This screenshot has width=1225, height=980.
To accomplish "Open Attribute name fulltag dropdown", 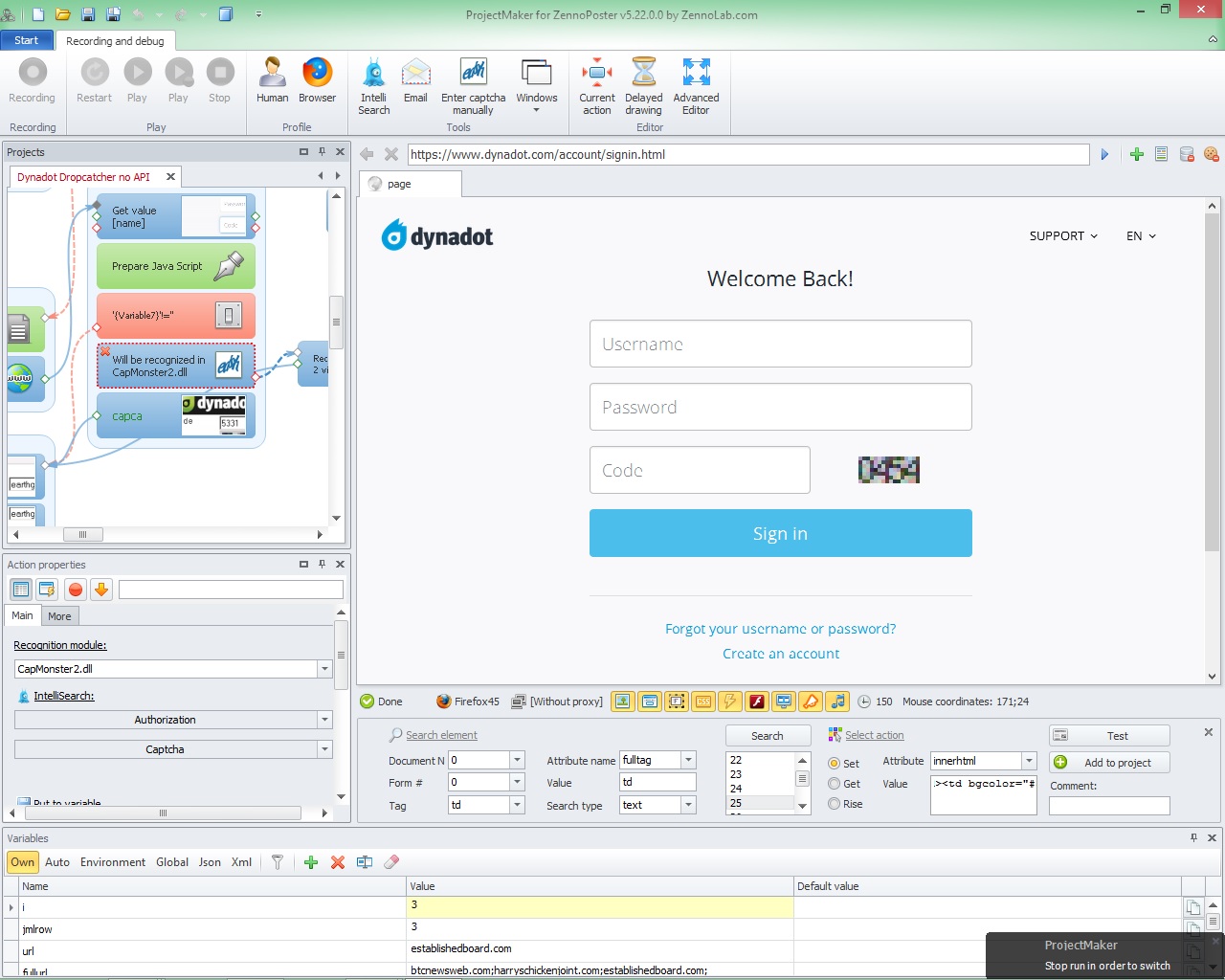I will [688, 760].
